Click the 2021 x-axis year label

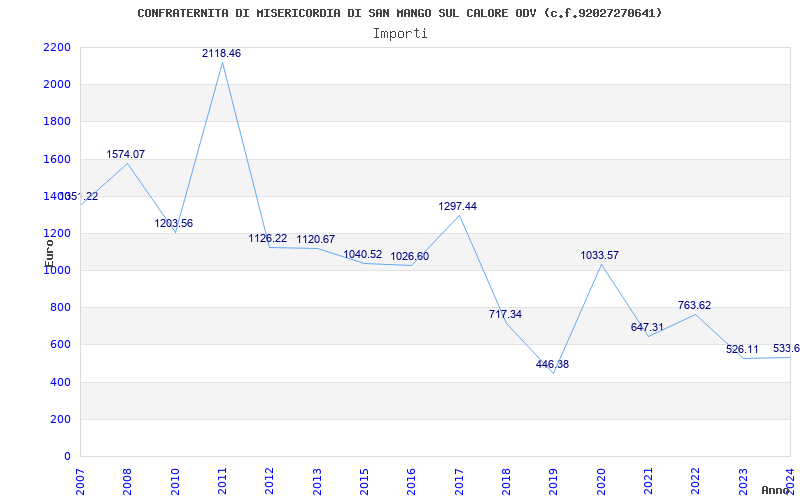(x=648, y=482)
